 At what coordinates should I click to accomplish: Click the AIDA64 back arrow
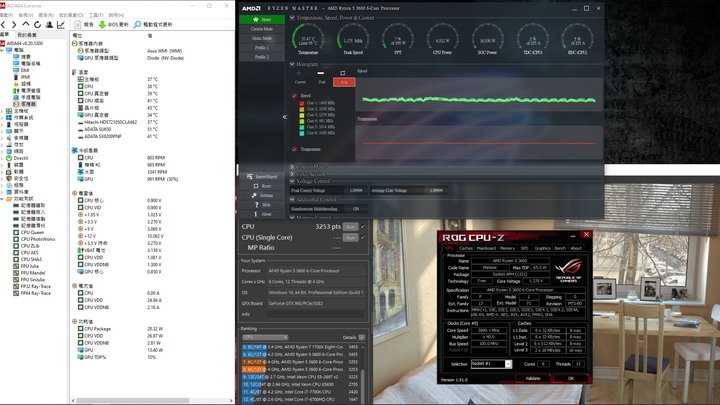(x=4, y=24)
